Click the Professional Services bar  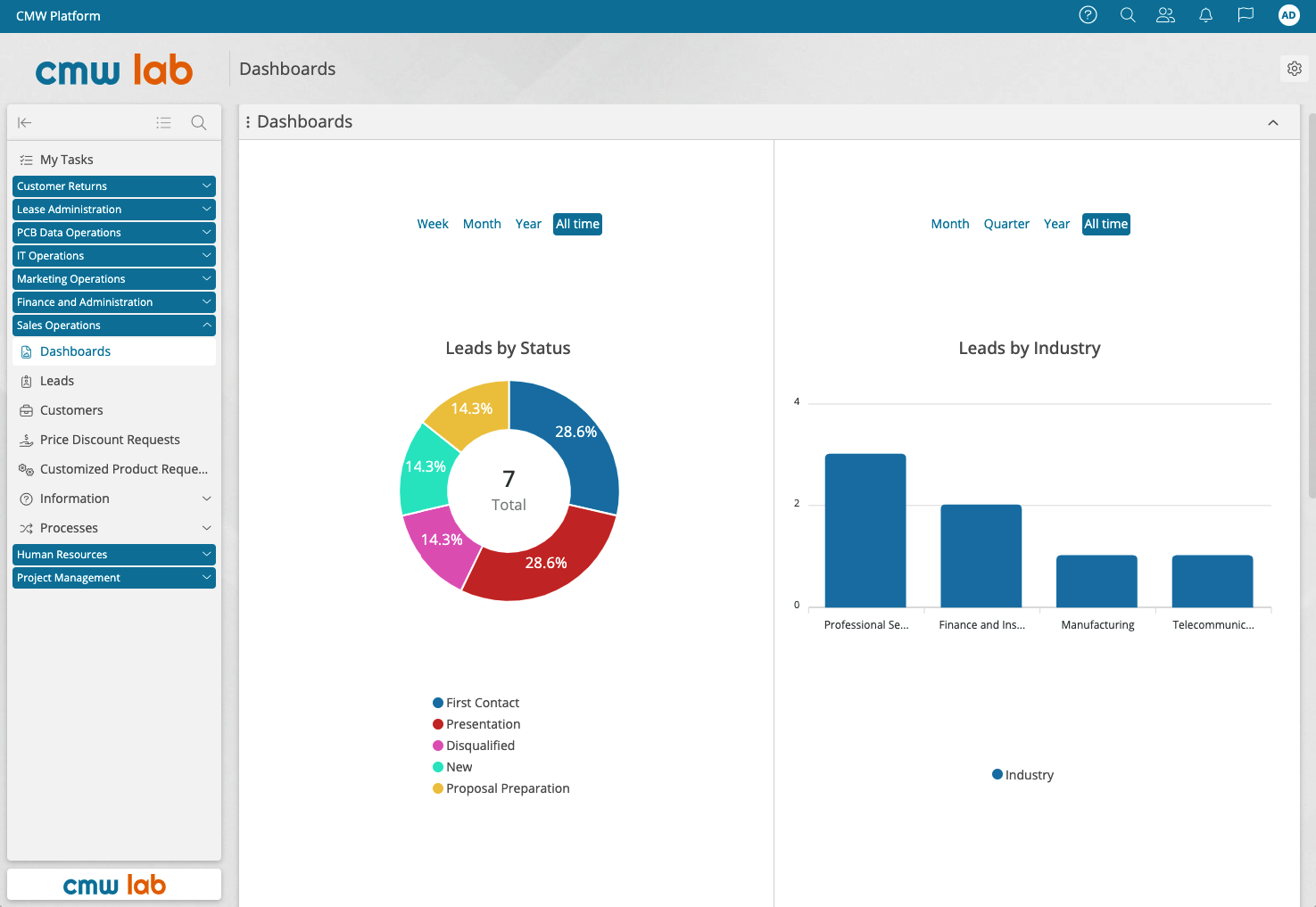pyautogui.click(x=865, y=531)
